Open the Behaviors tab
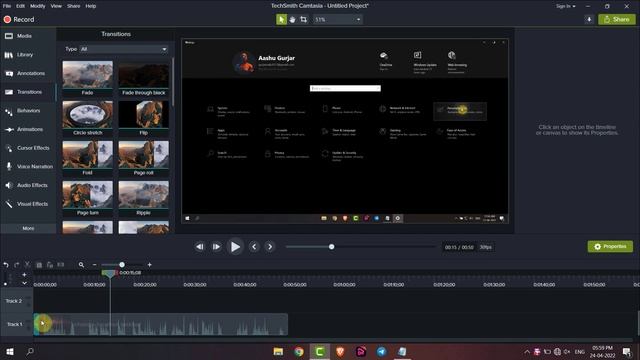Screen dimensions: 640x360 point(28,111)
